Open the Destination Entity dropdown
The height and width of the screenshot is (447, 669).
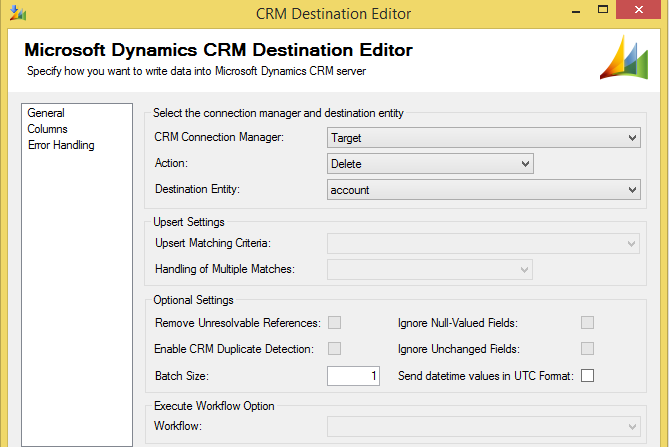coord(483,189)
